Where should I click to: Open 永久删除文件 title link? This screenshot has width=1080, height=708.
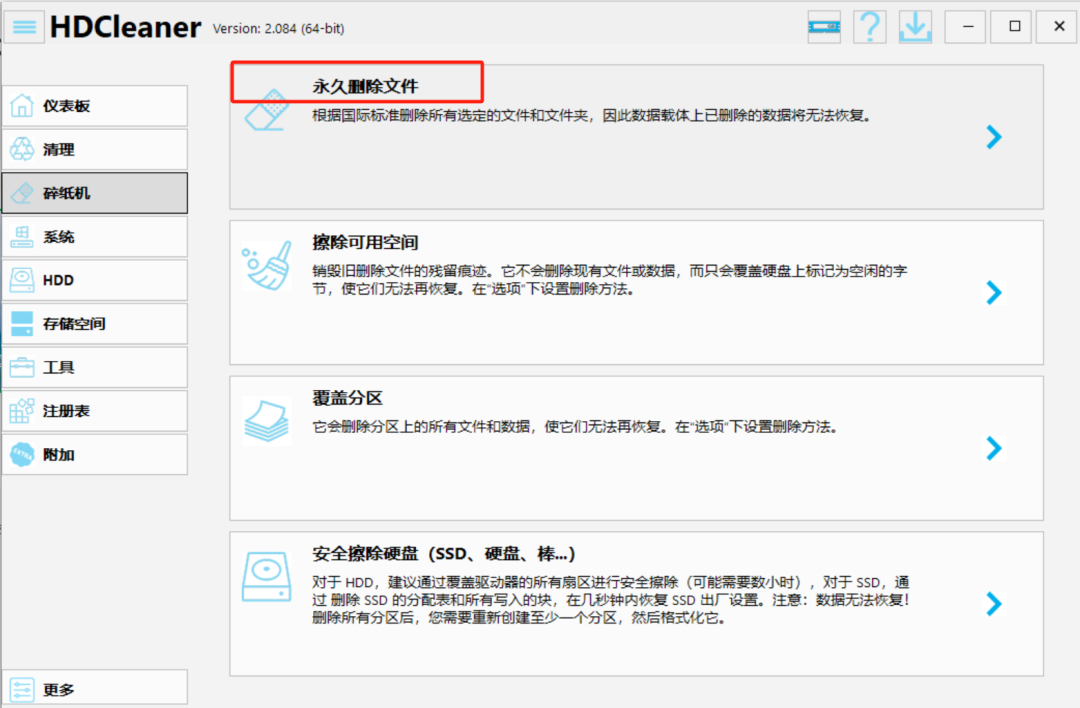[x=365, y=86]
